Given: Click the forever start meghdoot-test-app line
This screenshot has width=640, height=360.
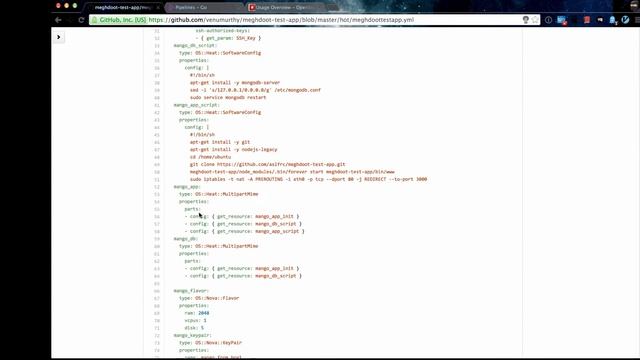Looking at the screenshot, I should 292,172.
